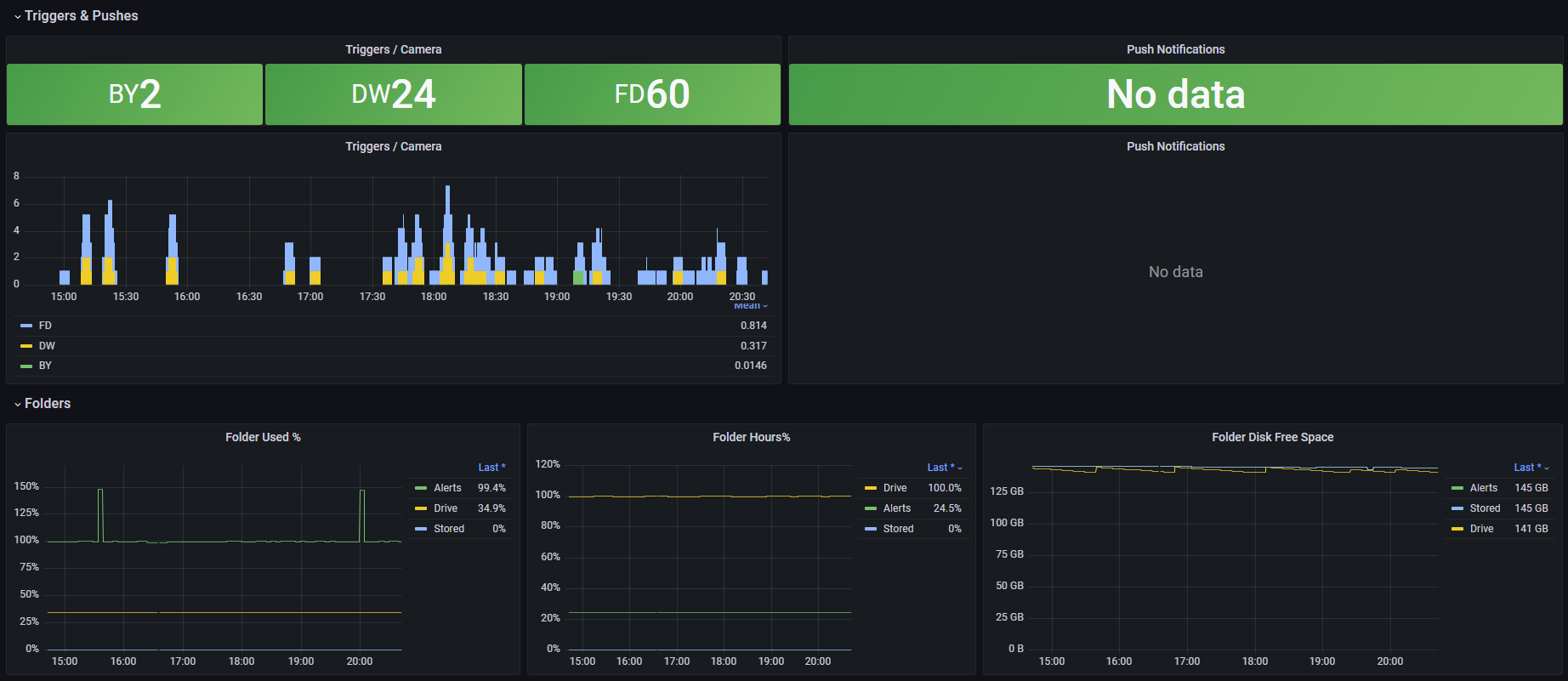This screenshot has width=1568, height=681.
Task: Open the Push Notifications graph panel title menu
Action: 1176,146
